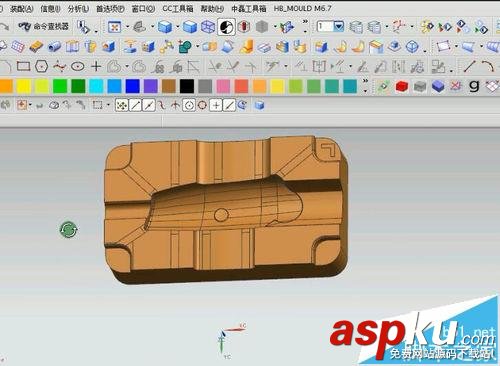Select the Ellipse sketch tool

tap(78, 67)
